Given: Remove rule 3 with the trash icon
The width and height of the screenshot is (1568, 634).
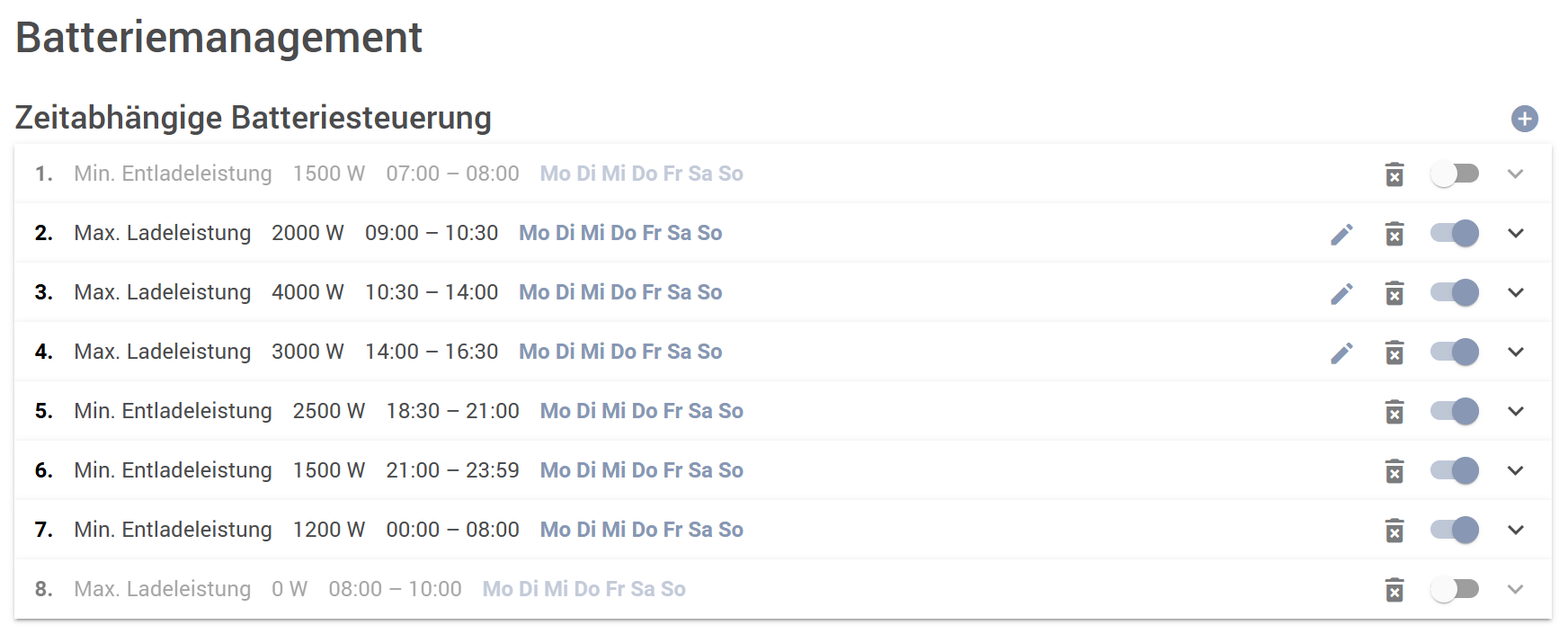Looking at the screenshot, I should (x=1394, y=293).
